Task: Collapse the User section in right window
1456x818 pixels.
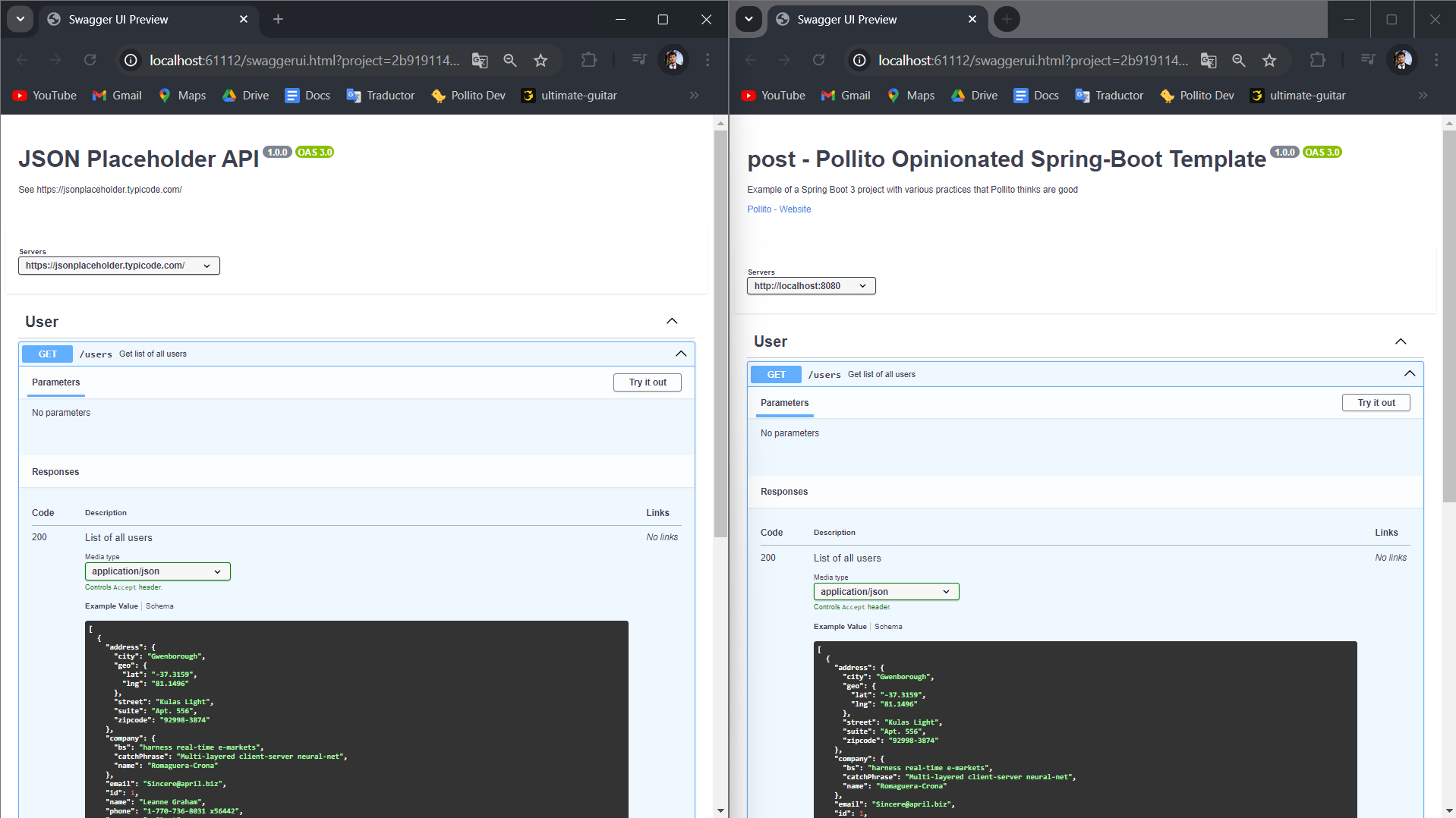Action: tap(1401, 341)
